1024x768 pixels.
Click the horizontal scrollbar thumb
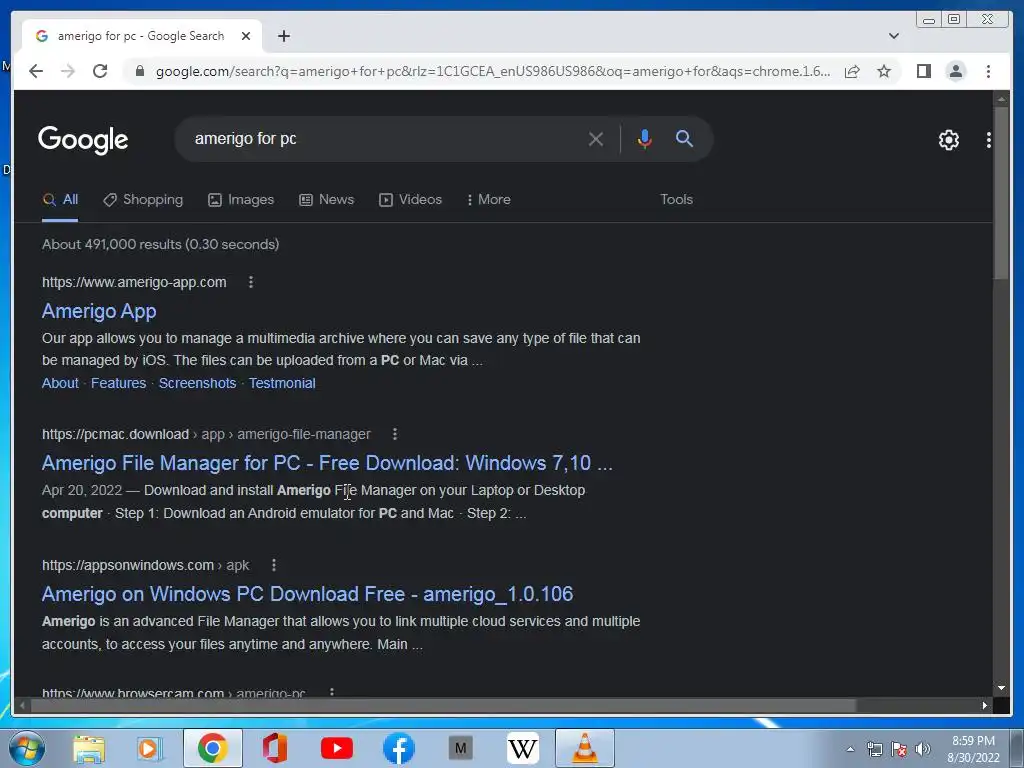click(x=444, y=705)
